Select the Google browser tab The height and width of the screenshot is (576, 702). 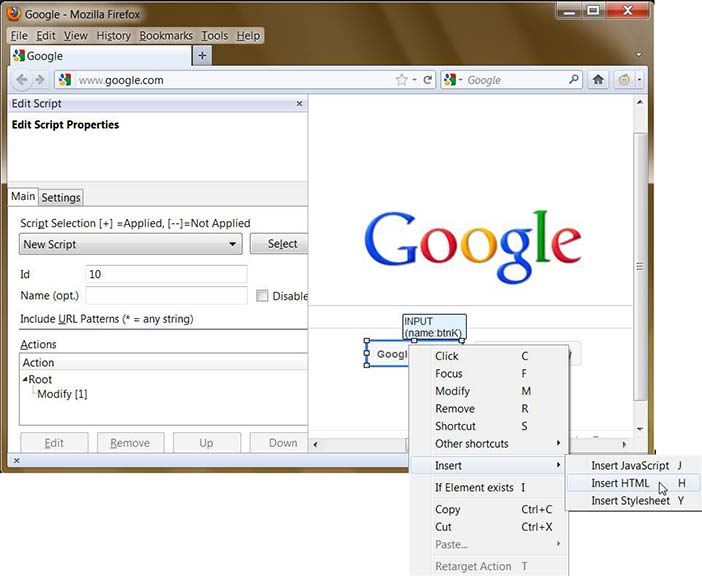tap(101, 56)
